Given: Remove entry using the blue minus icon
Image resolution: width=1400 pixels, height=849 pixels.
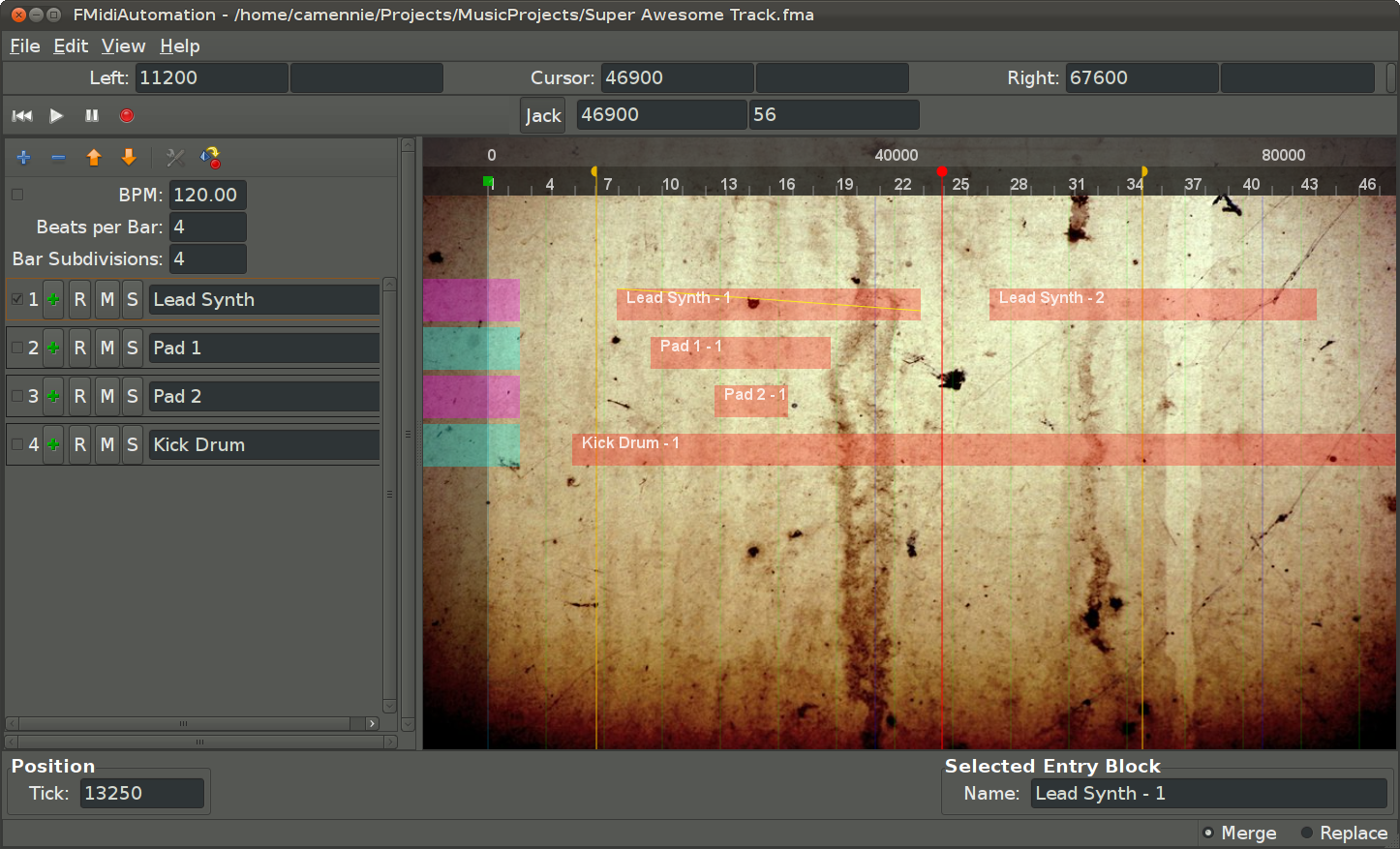Looking at the screenshot, I should (x=58, y=157).
